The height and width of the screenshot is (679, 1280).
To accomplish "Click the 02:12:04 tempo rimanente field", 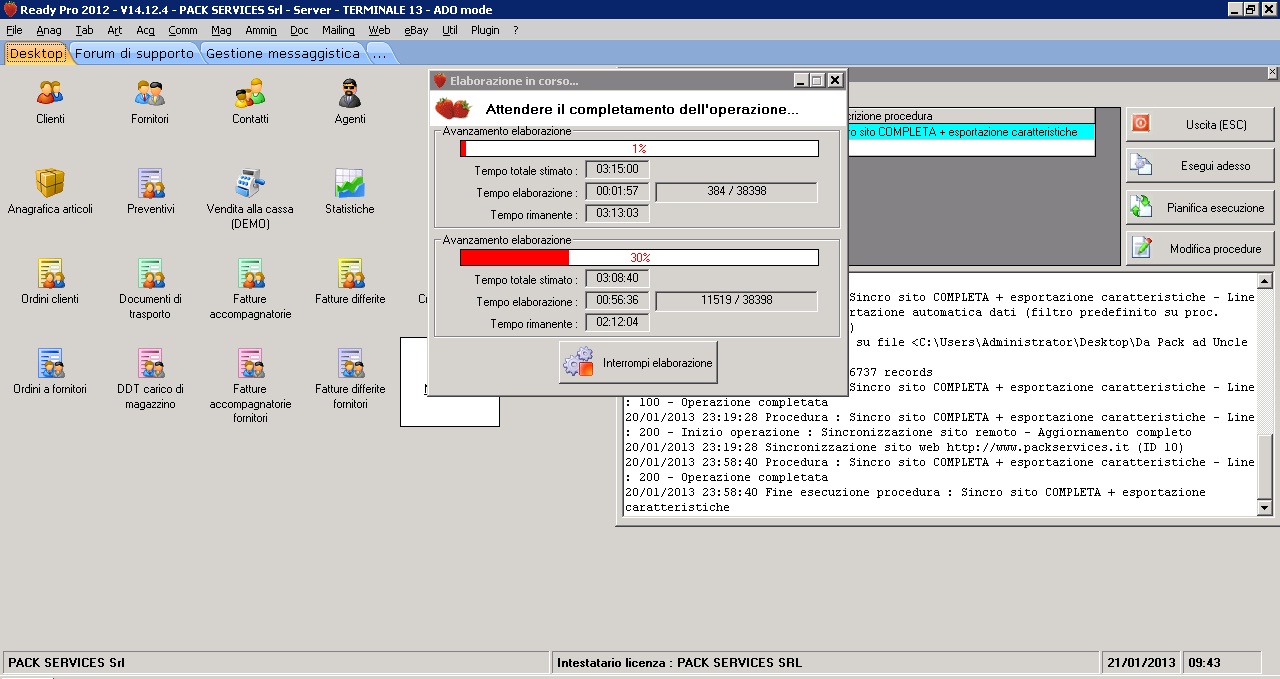I will pyautogui.click(x=617, y=322).
